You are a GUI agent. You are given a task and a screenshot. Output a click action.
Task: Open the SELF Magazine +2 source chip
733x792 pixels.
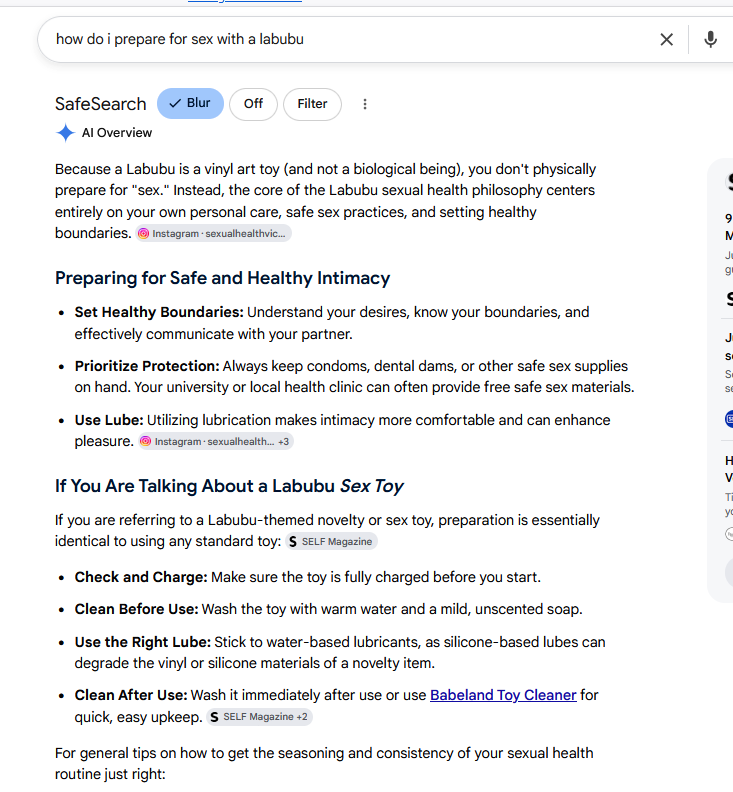click(x=259, y=717)
